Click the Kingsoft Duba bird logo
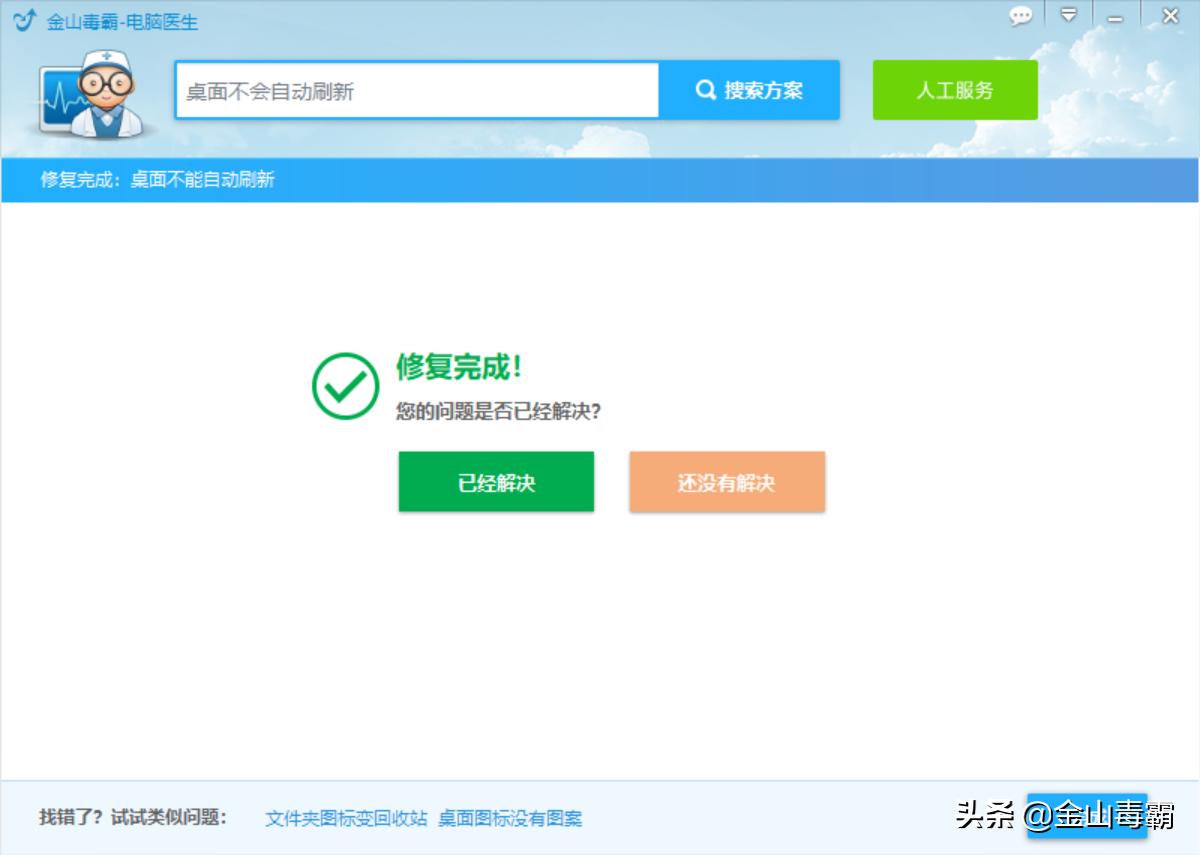The height and width of the screenshot is (855, 1200). pos(22,18)
